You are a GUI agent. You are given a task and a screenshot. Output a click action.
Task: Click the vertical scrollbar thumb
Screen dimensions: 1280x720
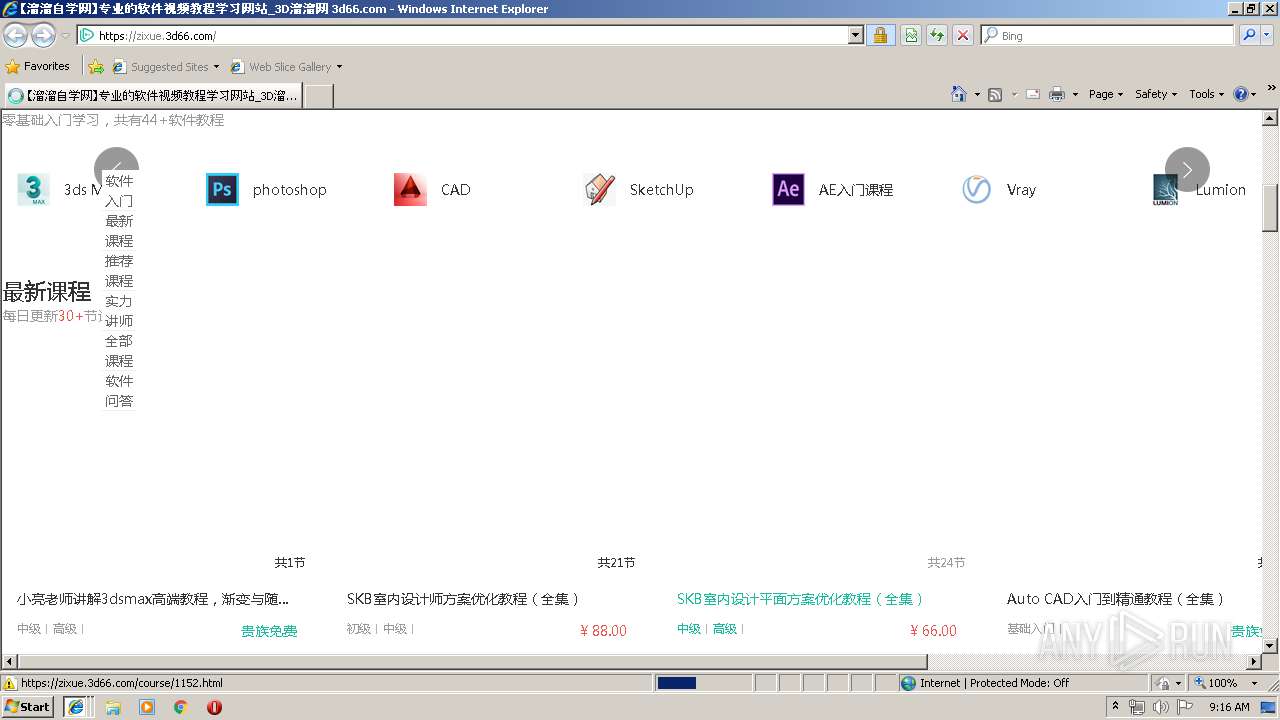coord(1270,208)
